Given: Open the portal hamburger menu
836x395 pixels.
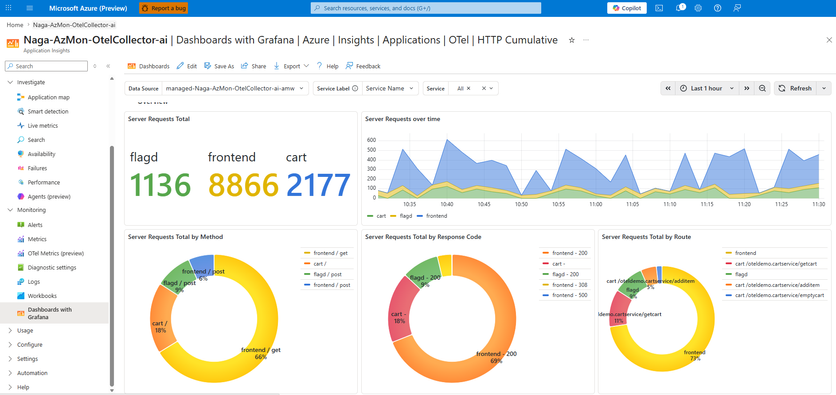Looking at the screenshot, I should coord(29,8).
